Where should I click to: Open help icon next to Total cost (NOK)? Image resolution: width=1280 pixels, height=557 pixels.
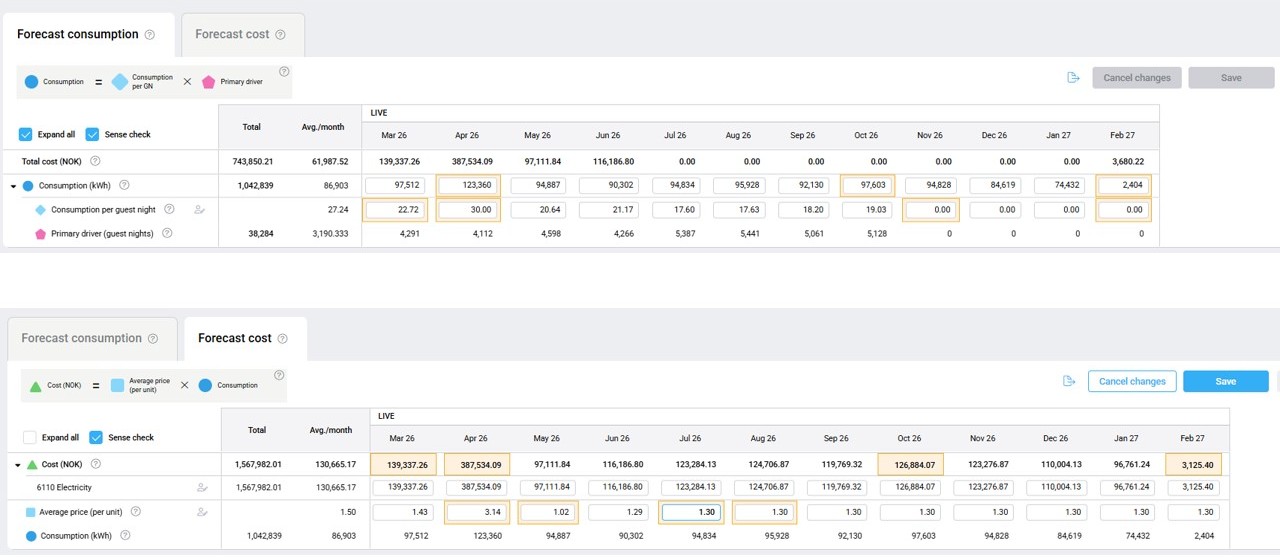pyautogui.click(x=95, y=161)
